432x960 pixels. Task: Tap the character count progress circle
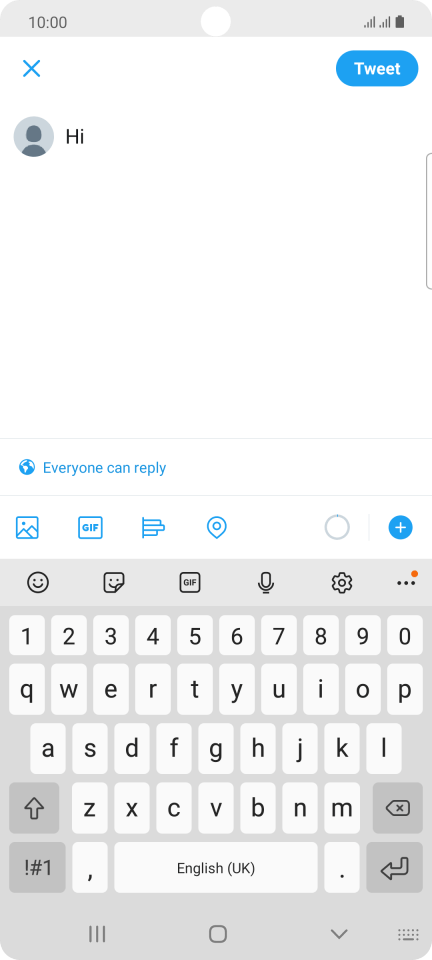point(337,527)
